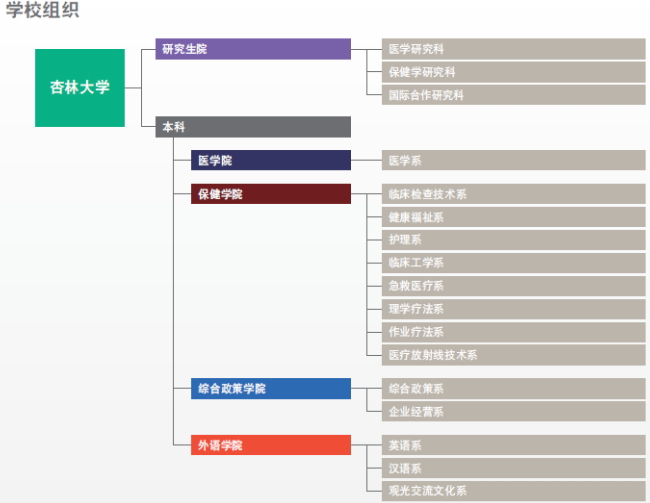Open the 保健学院 dark red box
Screen dimensions: 650x503
coord(271,194)
